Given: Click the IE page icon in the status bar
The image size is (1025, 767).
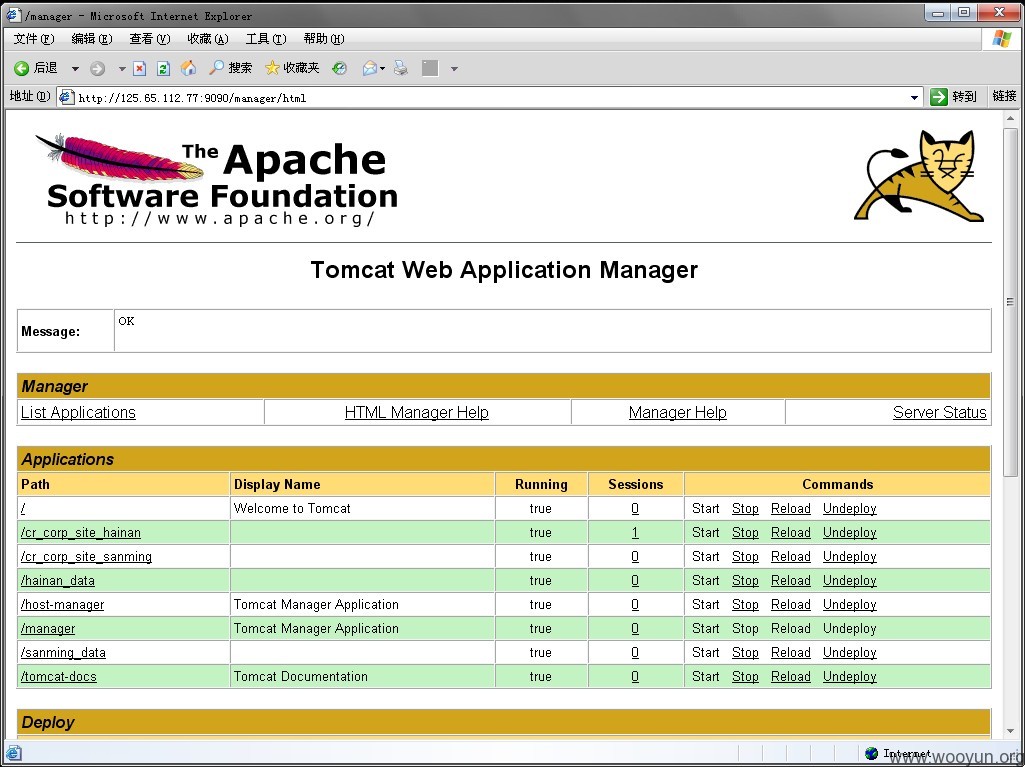Looking at the screenshot, I should [13, 753].
